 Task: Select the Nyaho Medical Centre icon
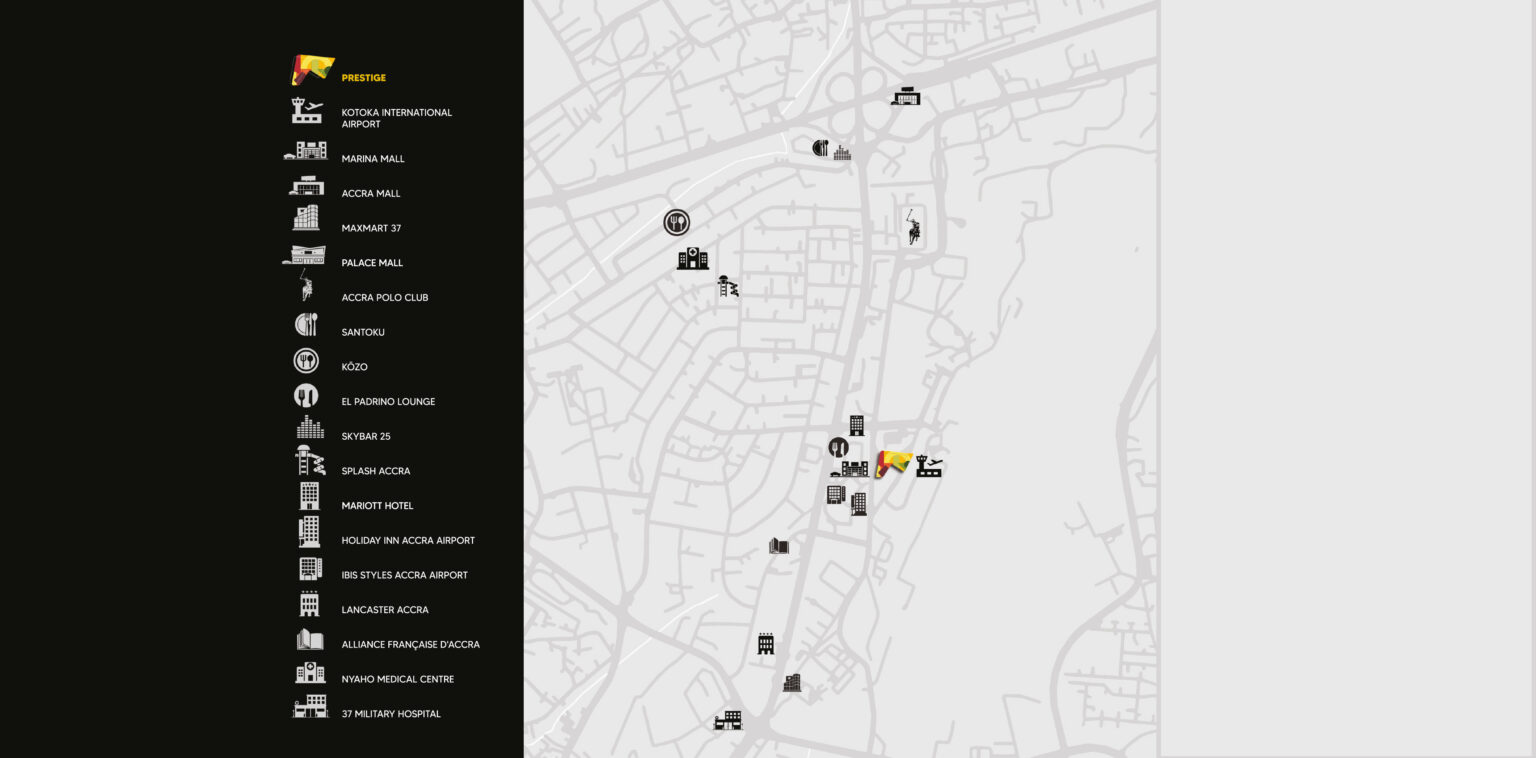(309, 671)
